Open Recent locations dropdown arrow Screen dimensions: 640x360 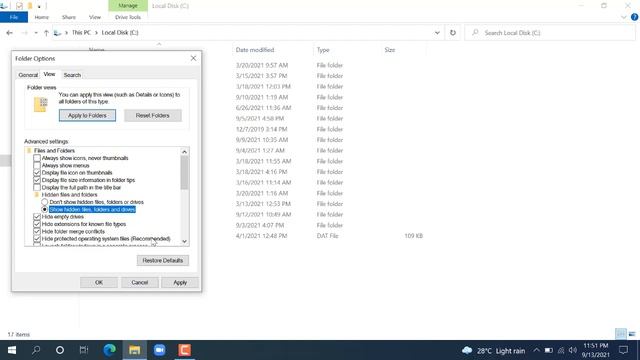[x=36, y=33]
